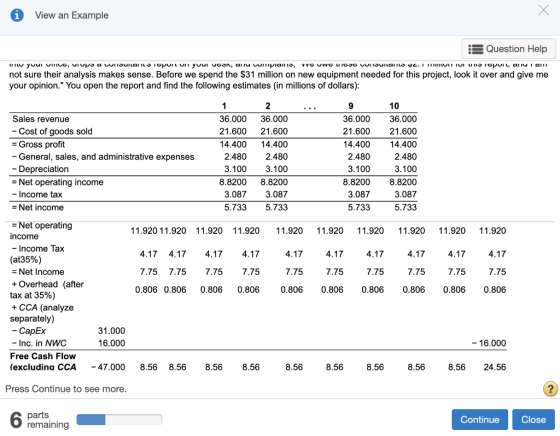Open the Question Help menu
The width and height of the screenshot is (560, 436).
tap(508, 49)
